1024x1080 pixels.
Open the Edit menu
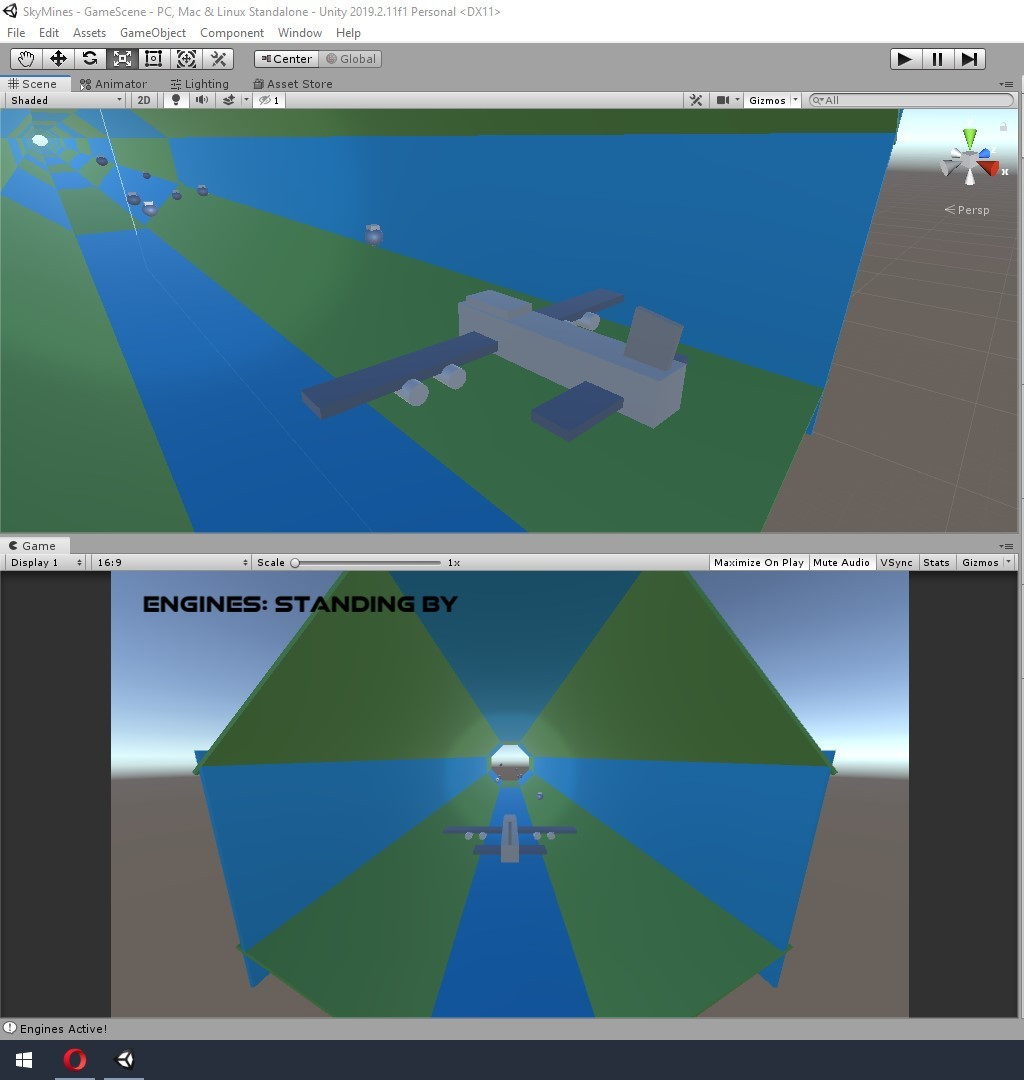49,32
